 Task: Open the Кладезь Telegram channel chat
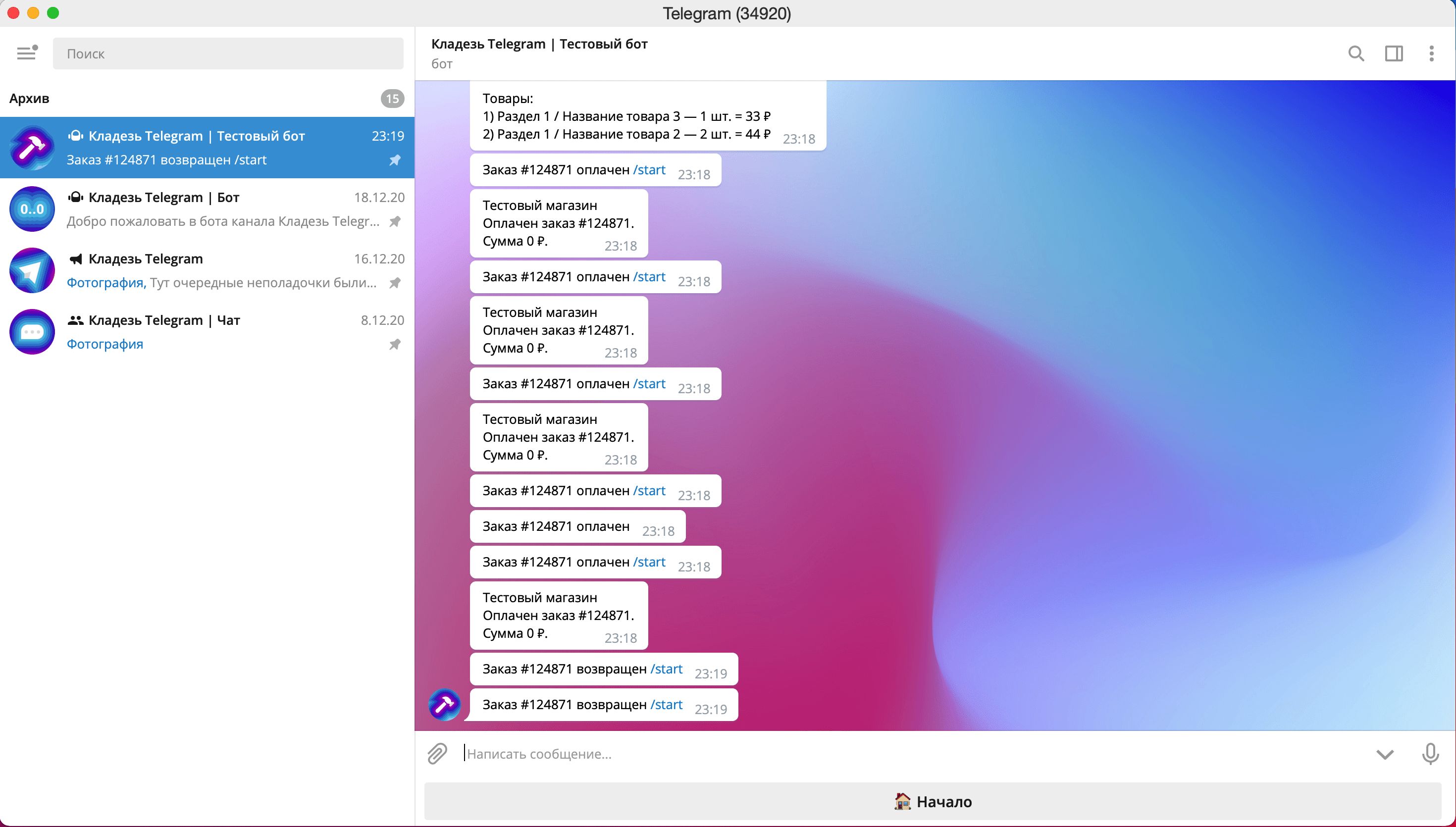point(207,270)
